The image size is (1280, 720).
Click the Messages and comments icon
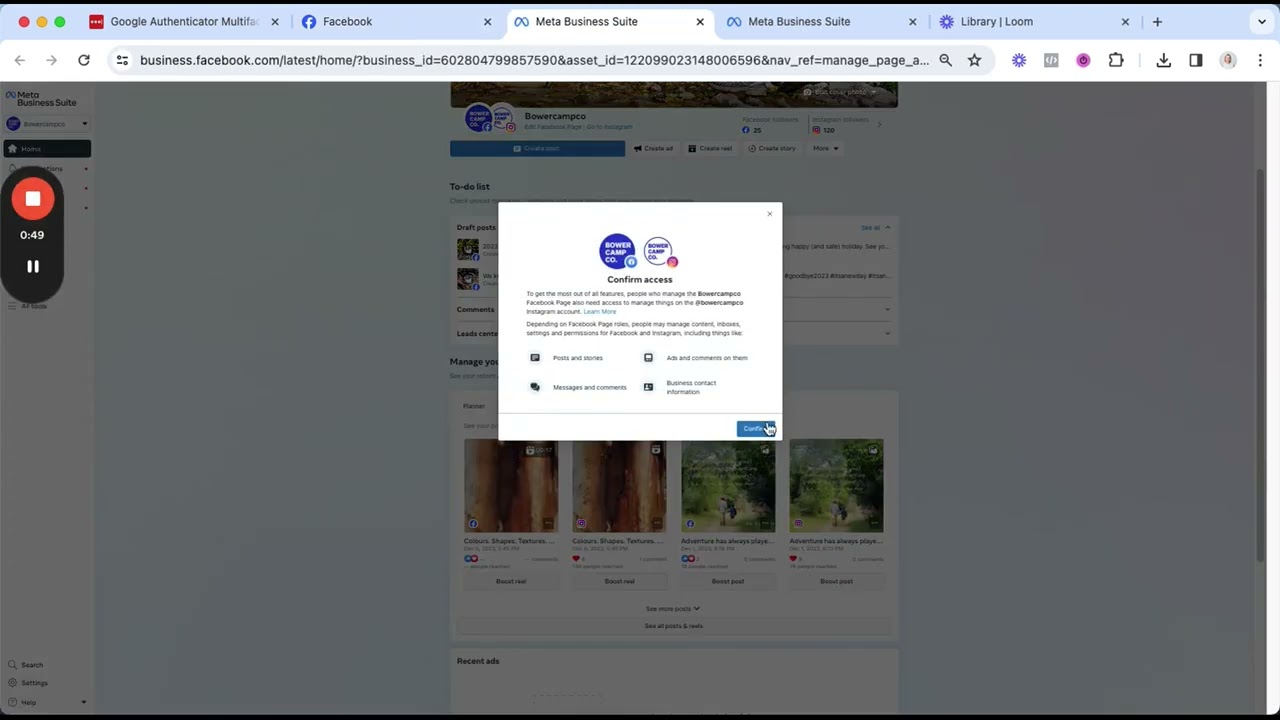coord(535,387)
